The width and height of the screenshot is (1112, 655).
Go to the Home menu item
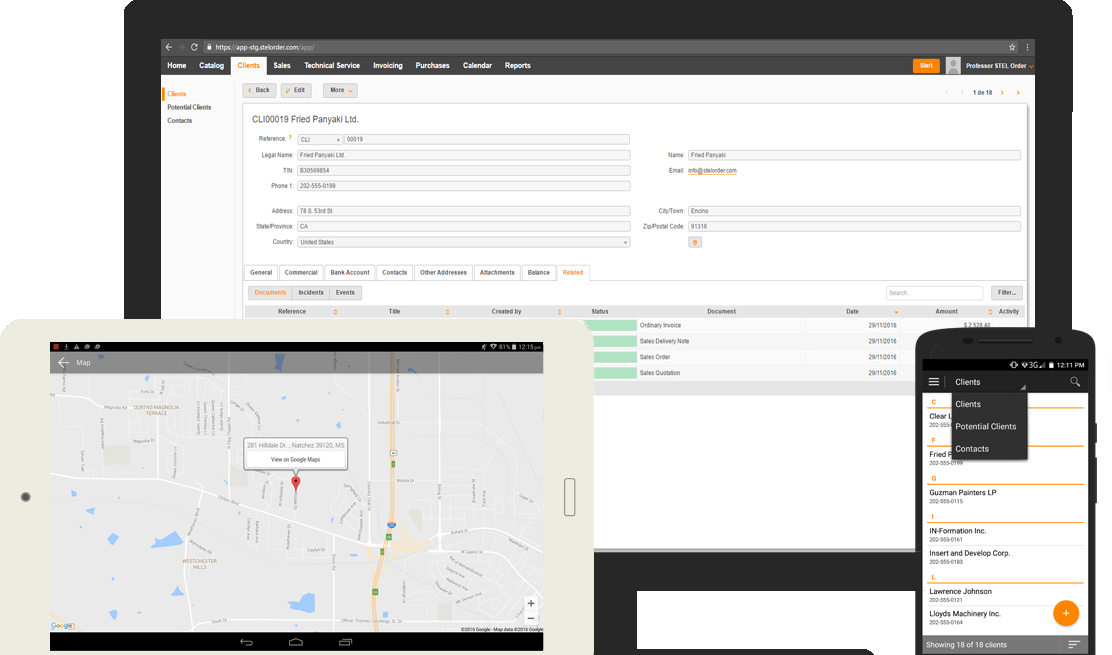pyautogui.click(x=177, y=66)
